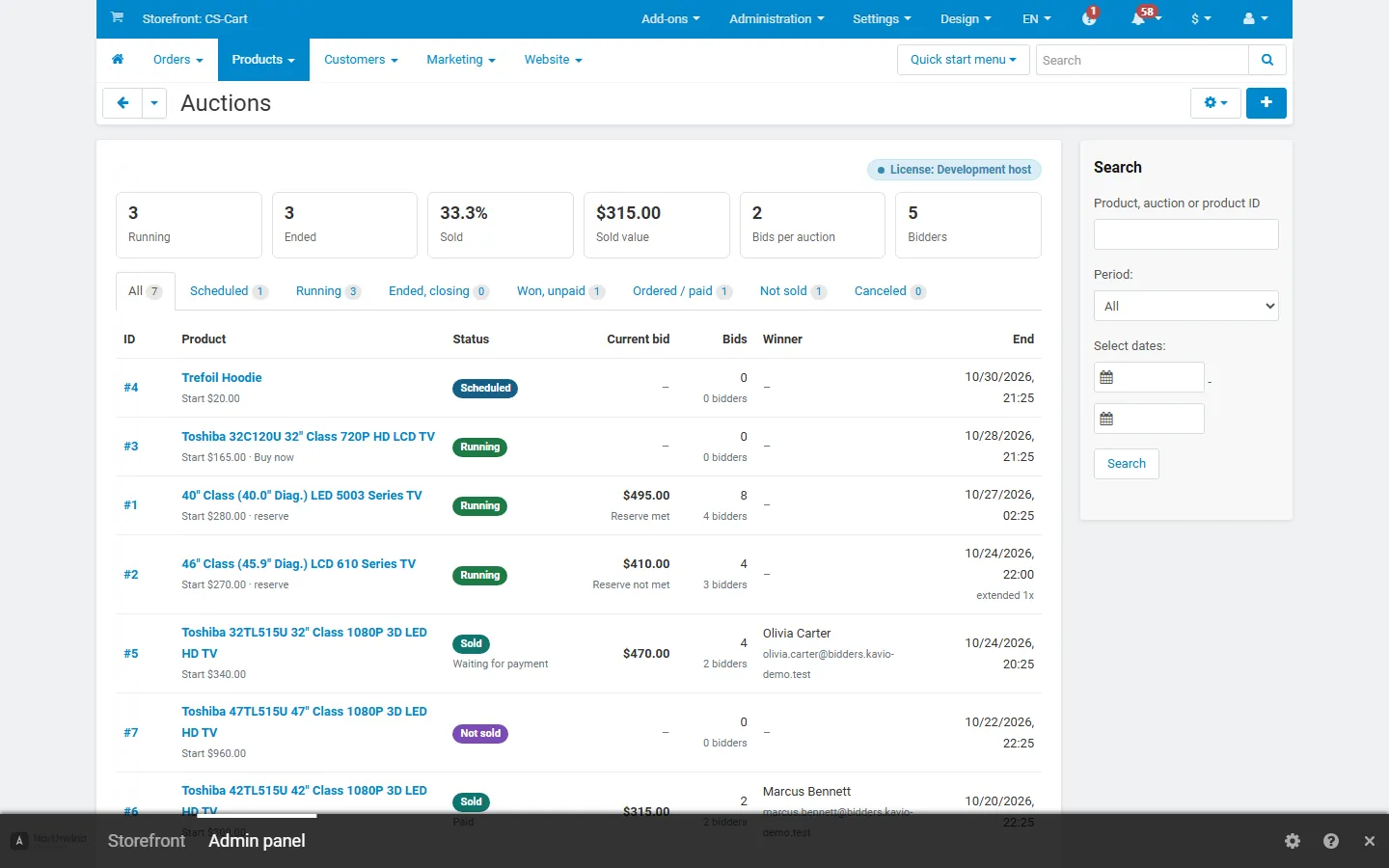Click the blue plus add auction button
The height and width of the screenshot is (868, 1389).
[x=1266, y=103]
